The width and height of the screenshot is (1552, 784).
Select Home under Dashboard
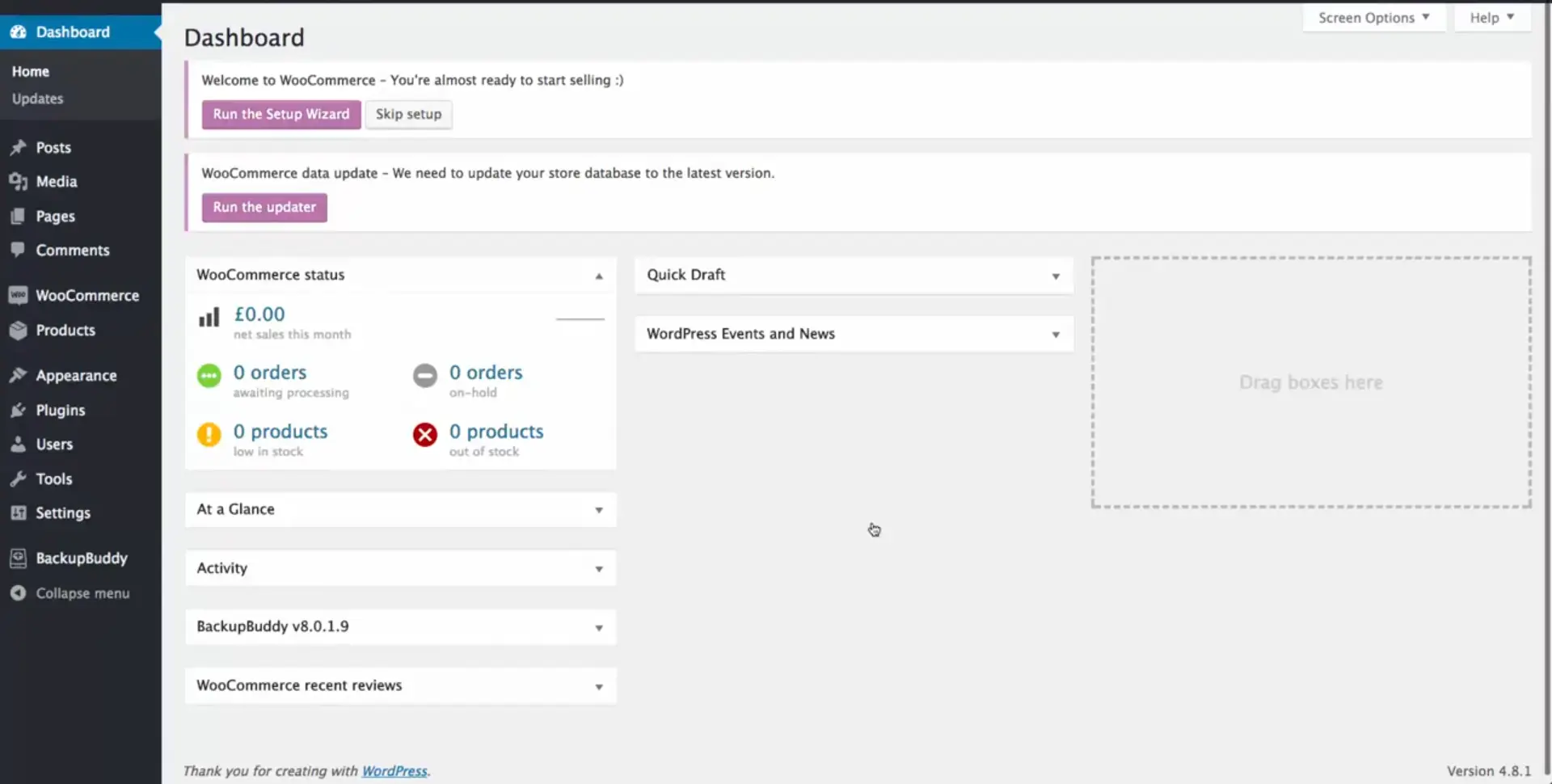tap(30, 71)
